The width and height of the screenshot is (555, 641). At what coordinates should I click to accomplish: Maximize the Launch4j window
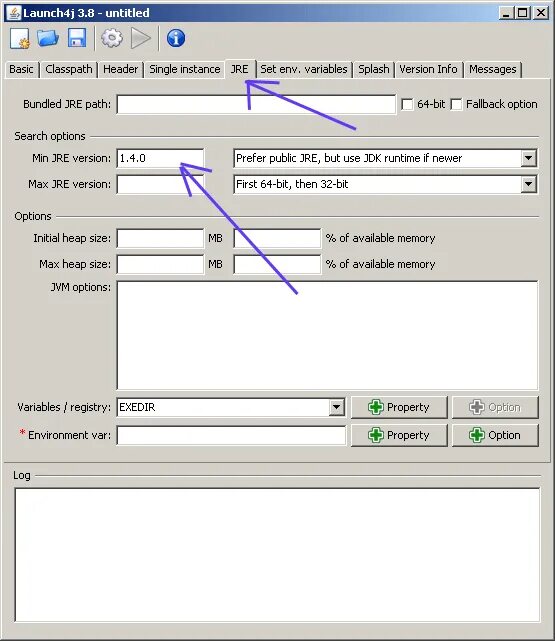(523, 13)
